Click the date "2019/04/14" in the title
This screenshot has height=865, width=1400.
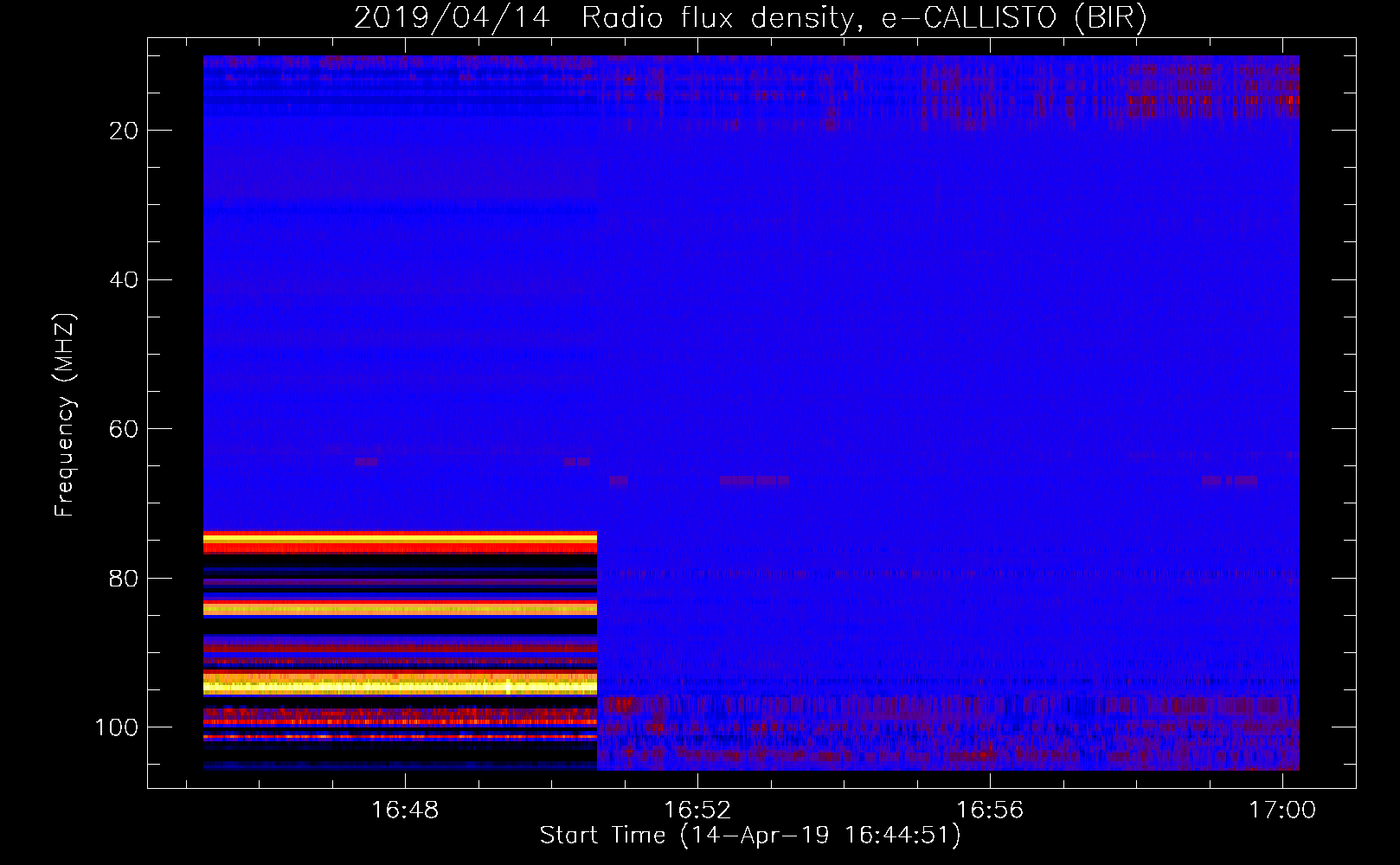point(452,17)
